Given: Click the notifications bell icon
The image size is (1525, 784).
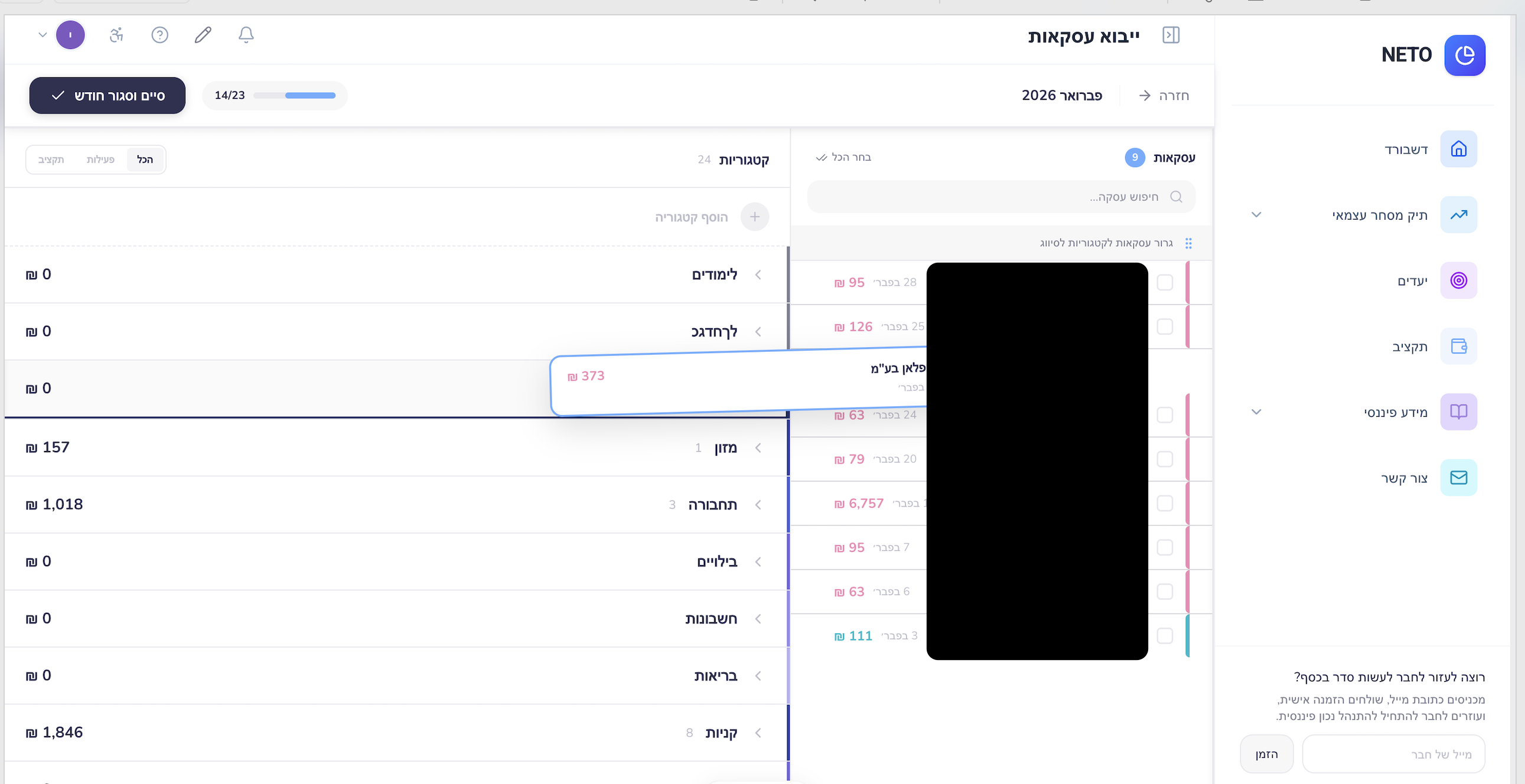Looking at the screenshot, I should pos(246,35).
